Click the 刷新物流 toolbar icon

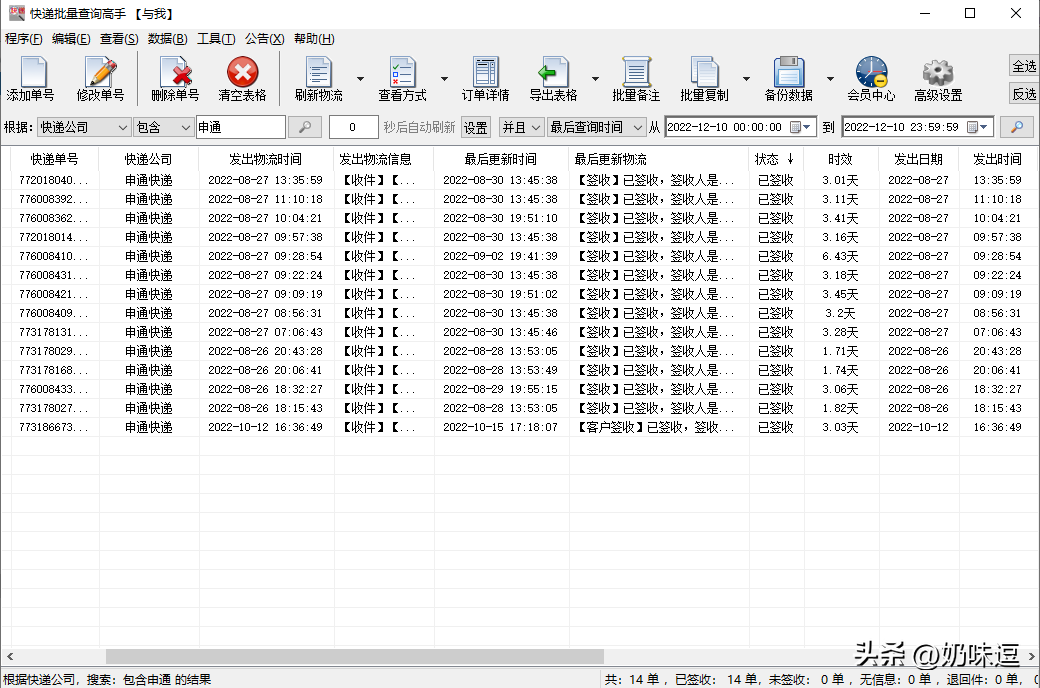318,72
